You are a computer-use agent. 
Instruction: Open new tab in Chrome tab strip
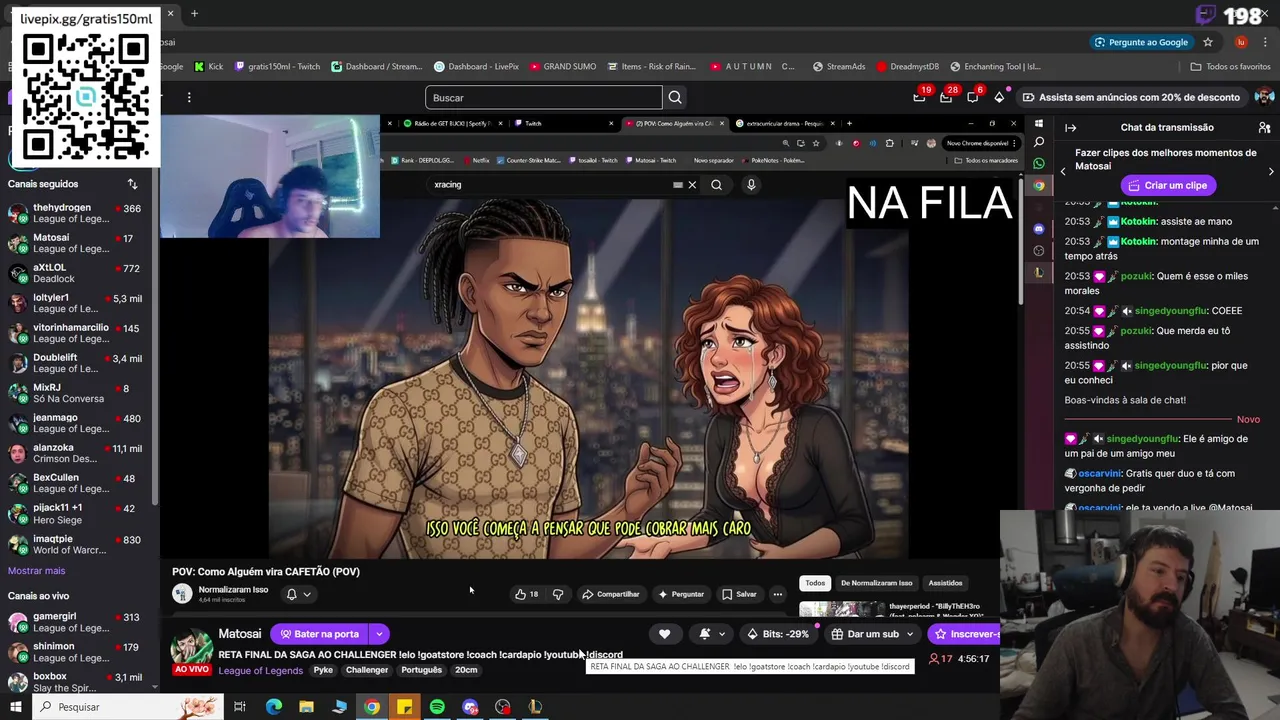point(194,14)
